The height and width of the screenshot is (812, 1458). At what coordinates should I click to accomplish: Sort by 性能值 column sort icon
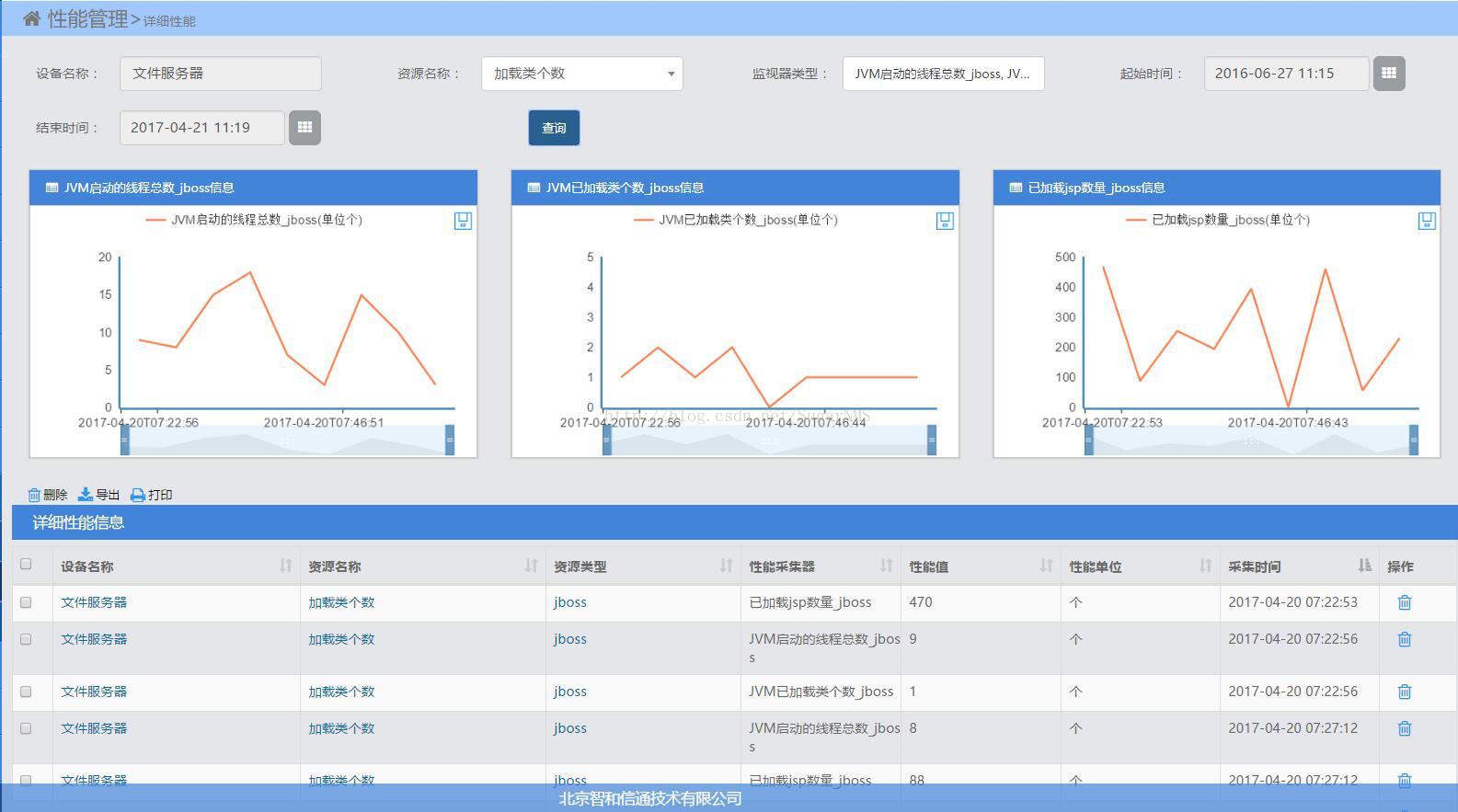coord(1046,566)
